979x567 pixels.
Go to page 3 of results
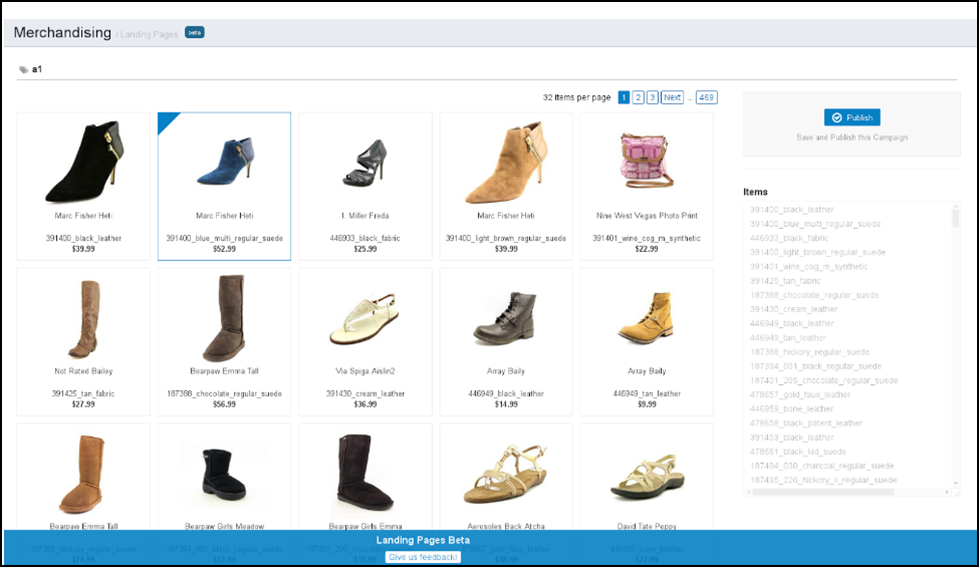pos(652,97)
